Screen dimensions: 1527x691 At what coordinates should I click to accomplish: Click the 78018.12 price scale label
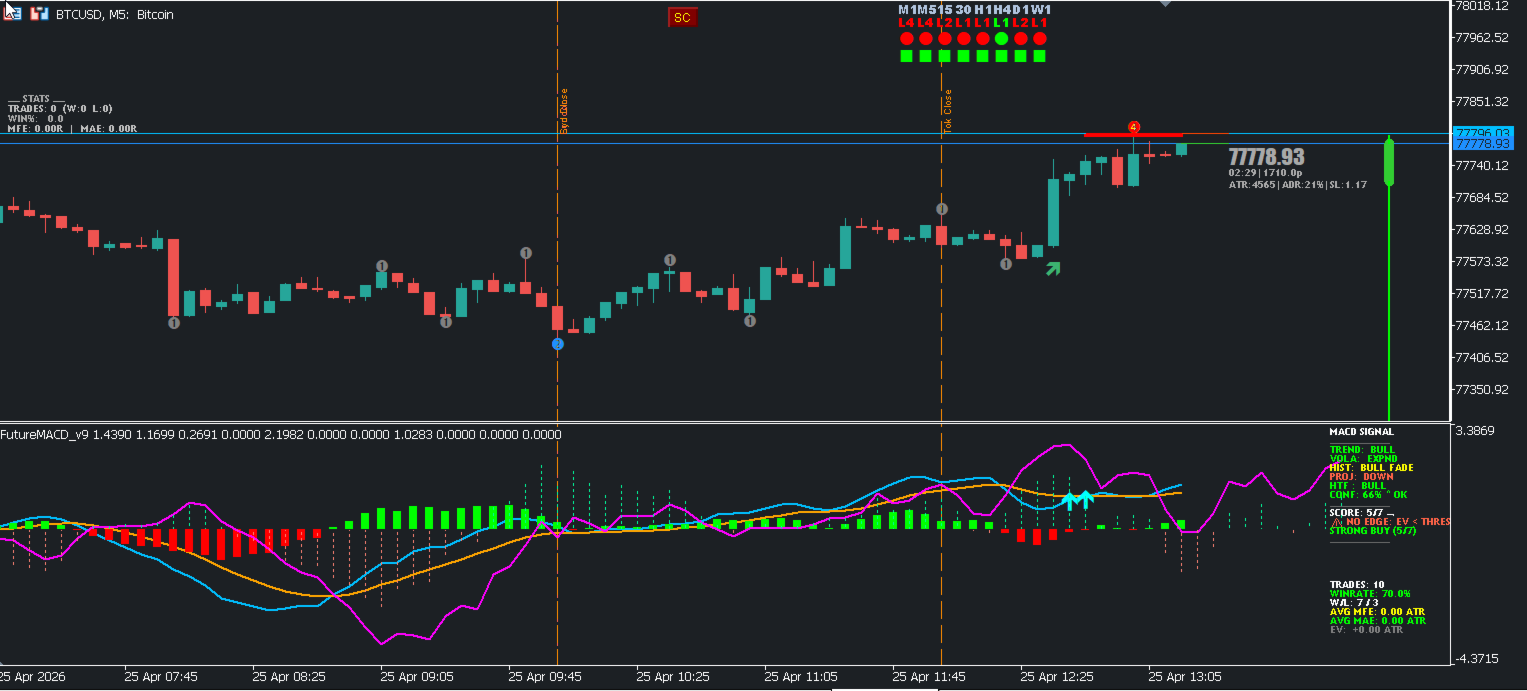[1482, 6]
